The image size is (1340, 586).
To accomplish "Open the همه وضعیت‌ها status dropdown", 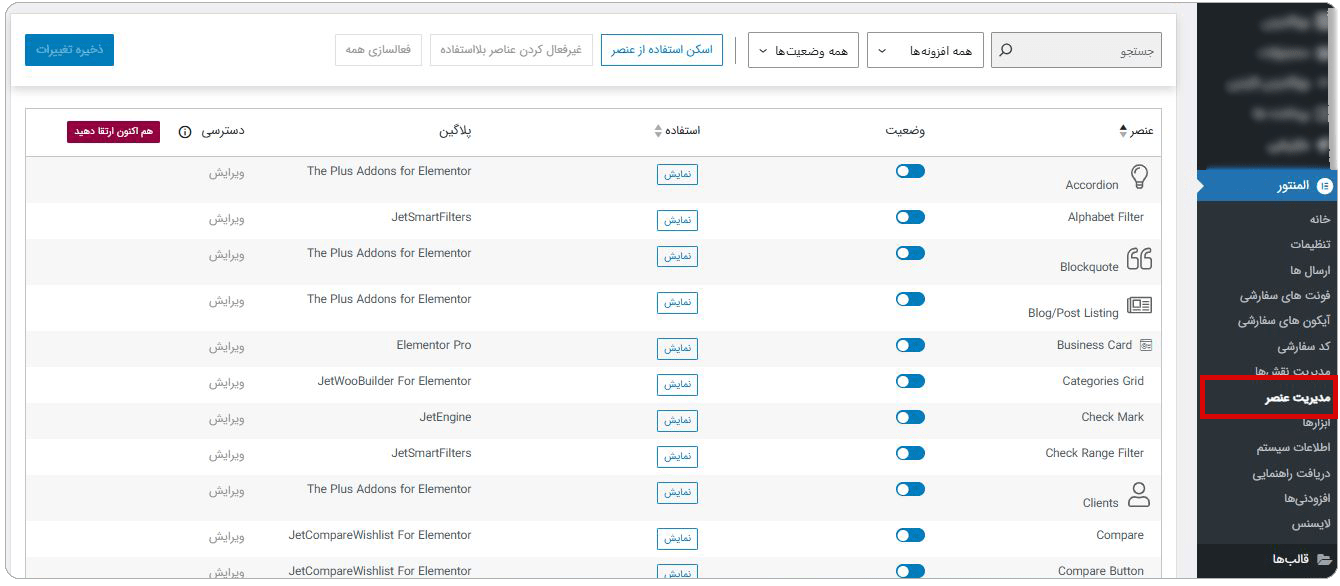I will pos(803,50).
